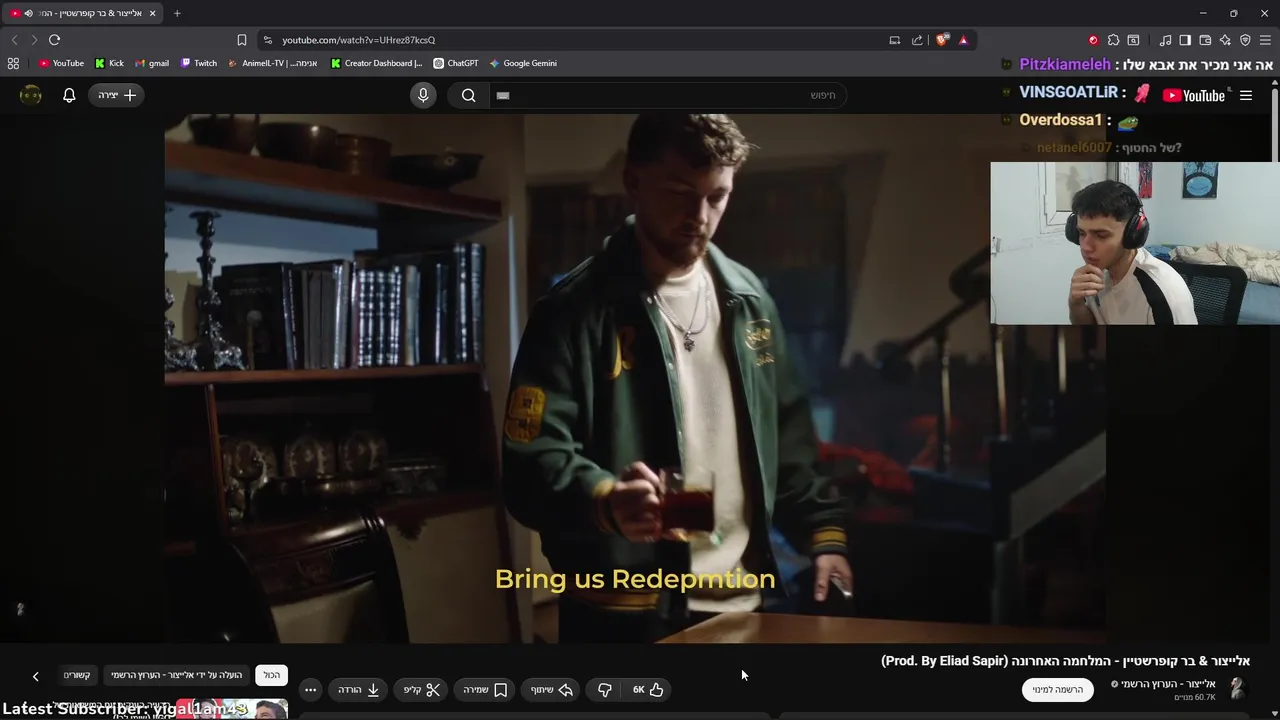Save the video with Save (שמירה) button
This screenshot has height=720, width=1280.
point(485,689)
